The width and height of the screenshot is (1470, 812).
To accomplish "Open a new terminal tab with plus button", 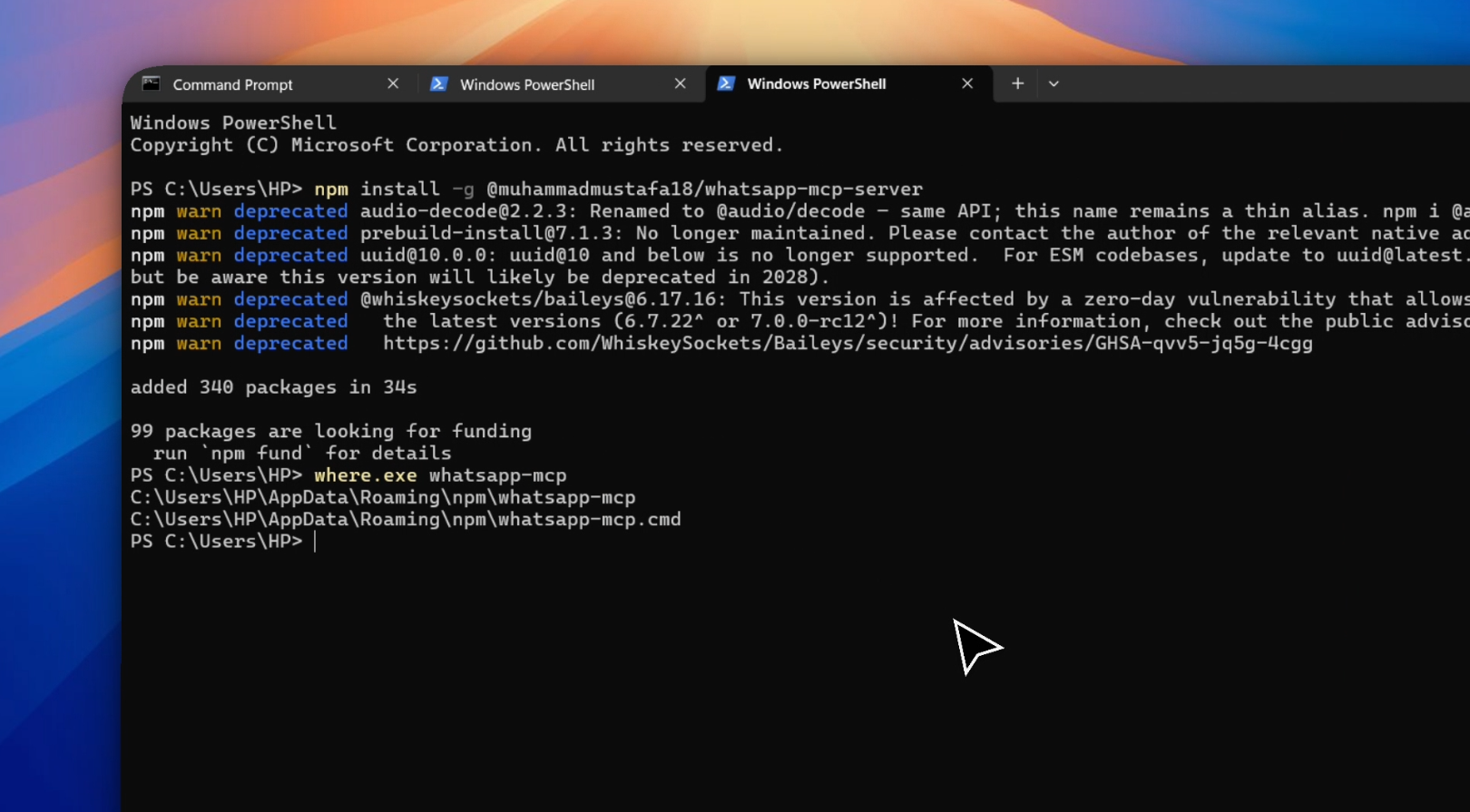I will tap(1018, 83).
